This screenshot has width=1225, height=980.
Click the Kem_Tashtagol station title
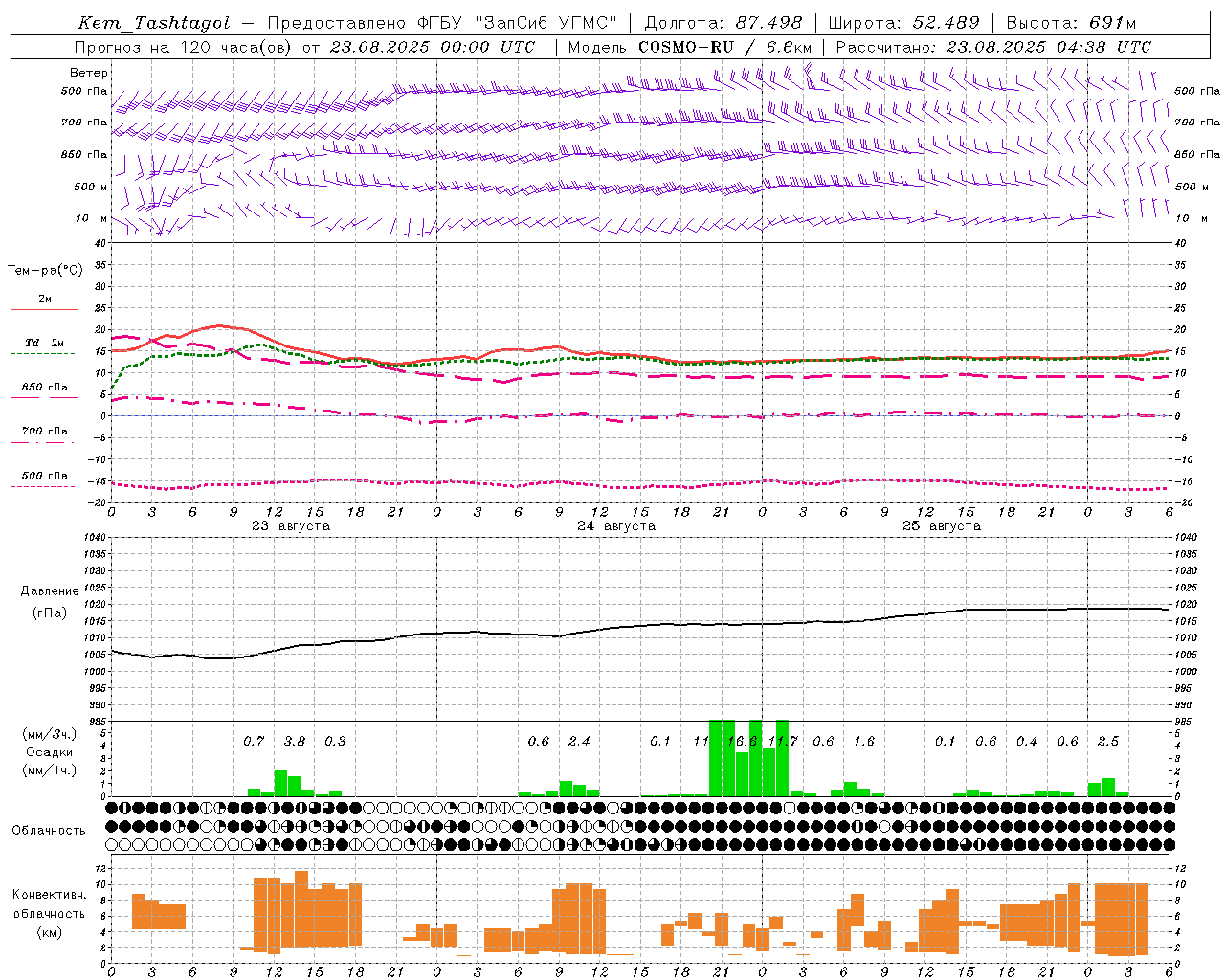coord(153,23)
